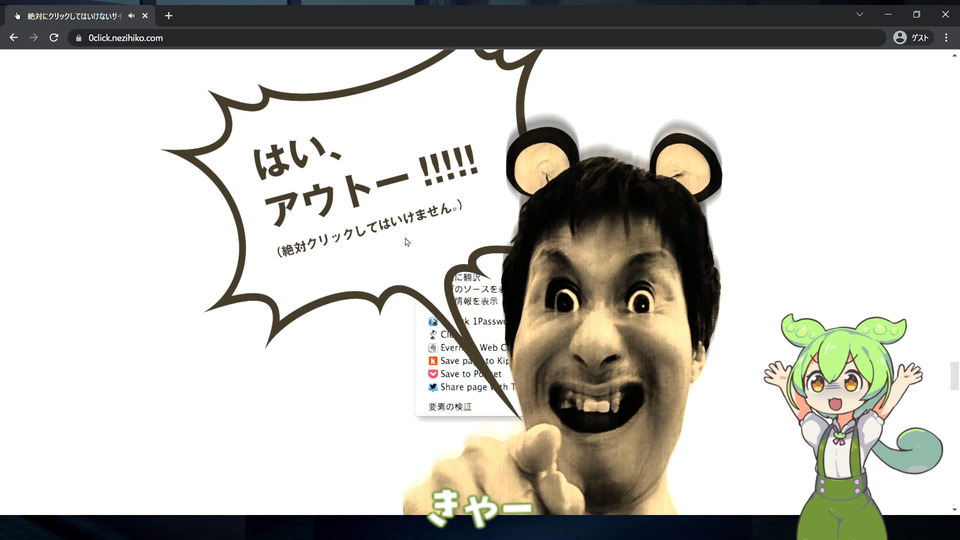Click the forward navigation arrow
960x540 pixels.
point(34,38)
